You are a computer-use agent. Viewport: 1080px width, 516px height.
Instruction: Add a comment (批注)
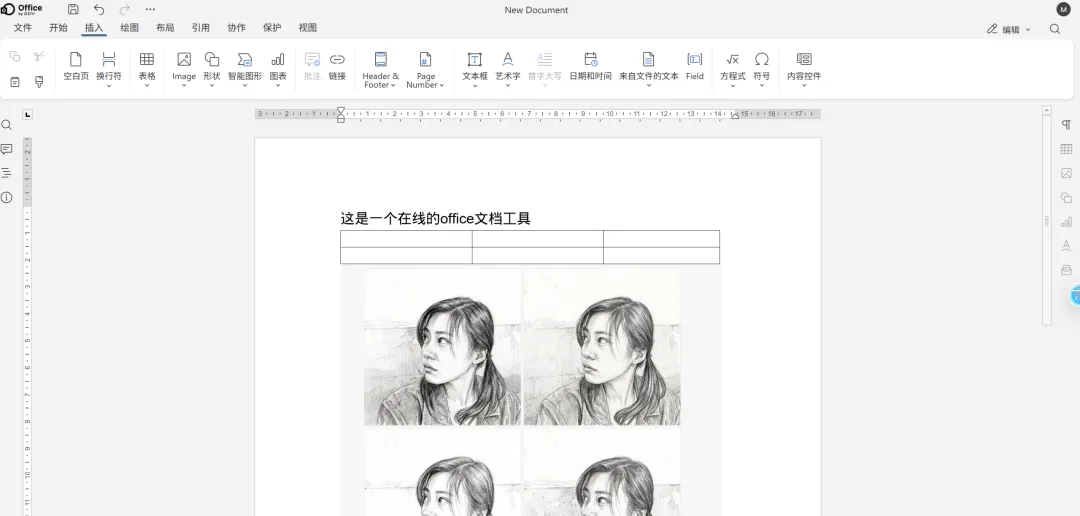click(x=312, y=67)
